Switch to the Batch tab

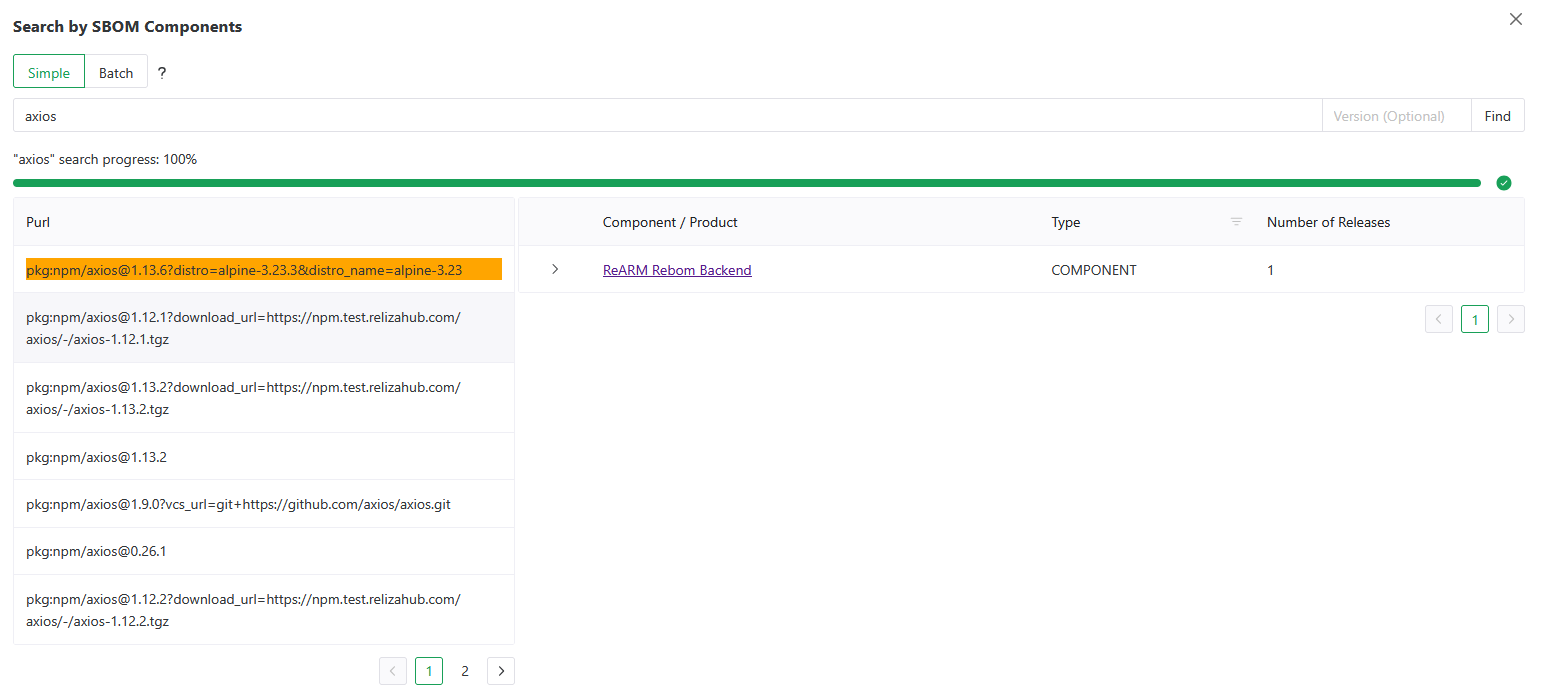[x=116, y=71]
